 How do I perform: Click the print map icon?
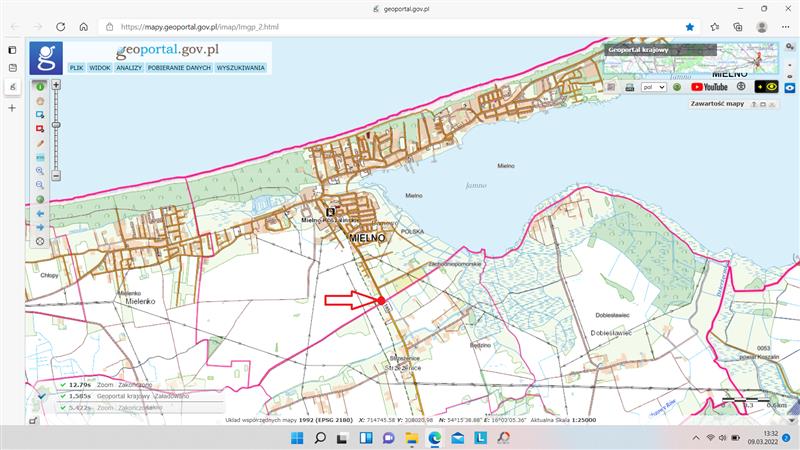630,87
